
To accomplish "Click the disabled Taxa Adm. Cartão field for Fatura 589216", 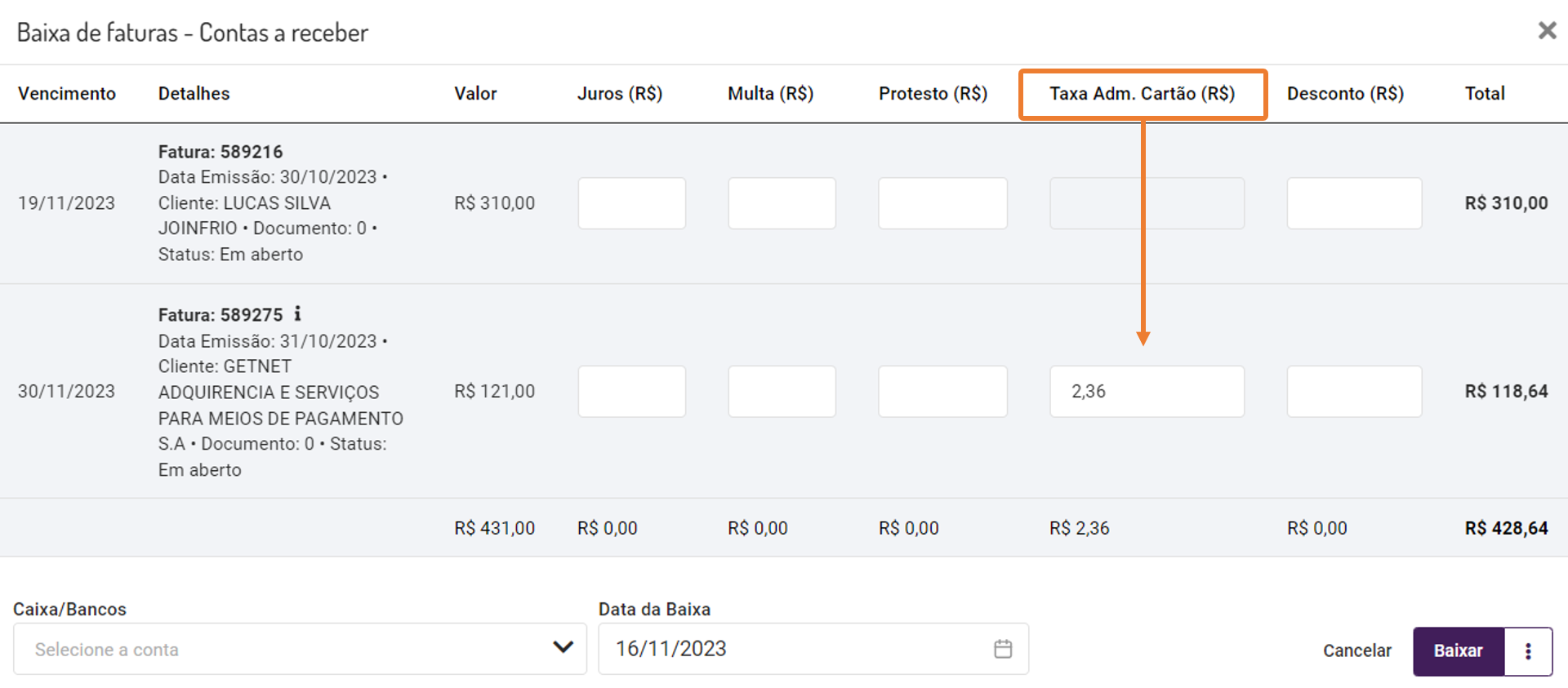I will coord(1147,203).
